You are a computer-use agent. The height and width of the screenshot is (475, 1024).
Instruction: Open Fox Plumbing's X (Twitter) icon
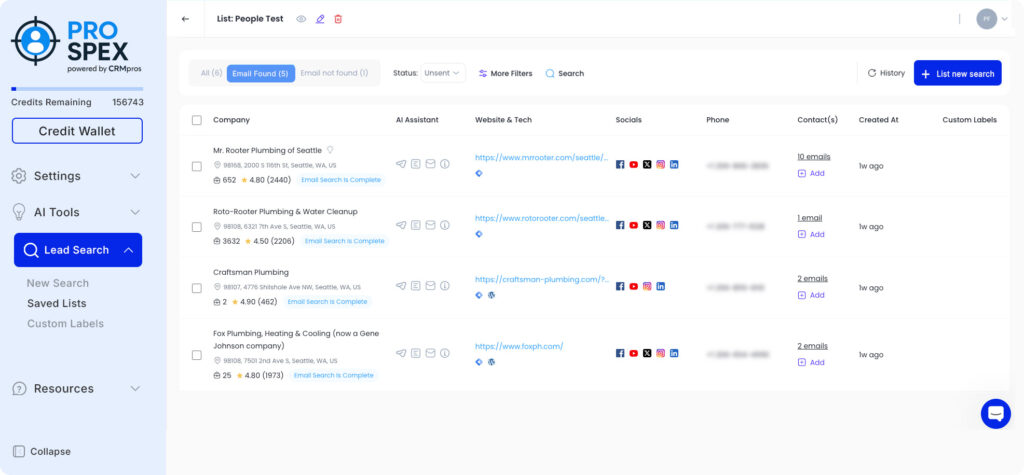pyautogui.click(x=647, y=353)
